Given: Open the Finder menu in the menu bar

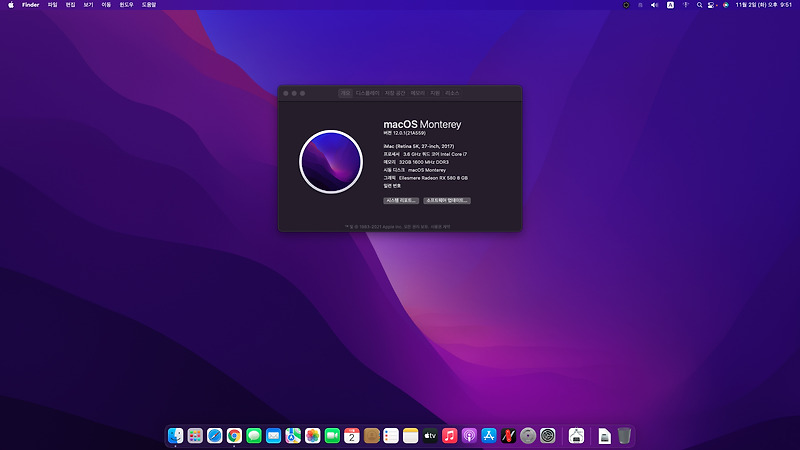Looking at the screenshot, I should coord(31,5).
